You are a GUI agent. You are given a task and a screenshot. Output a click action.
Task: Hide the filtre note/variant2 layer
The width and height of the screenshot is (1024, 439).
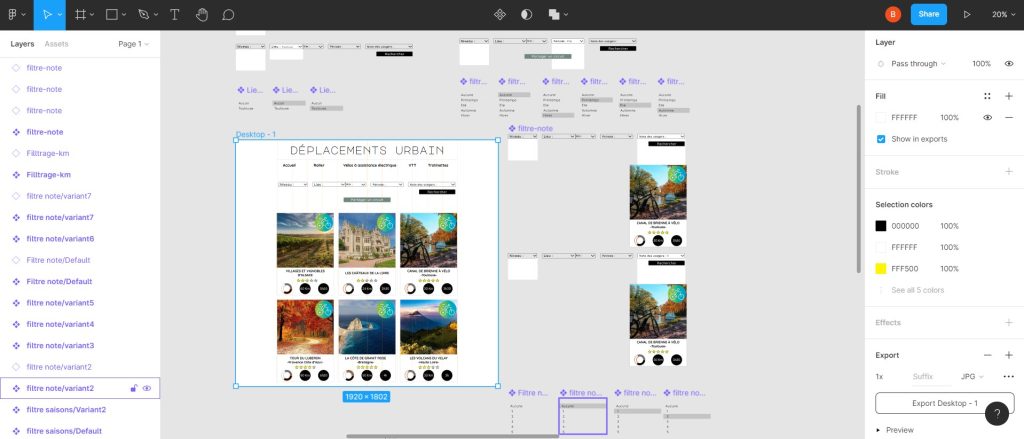tap(147, 388)
